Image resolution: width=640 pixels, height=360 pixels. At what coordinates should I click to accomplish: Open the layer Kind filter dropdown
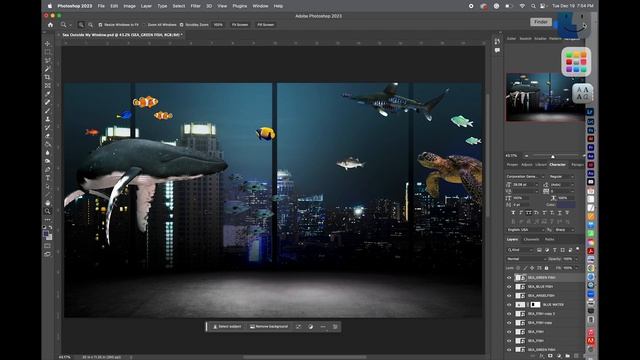[x=520, y=250]
